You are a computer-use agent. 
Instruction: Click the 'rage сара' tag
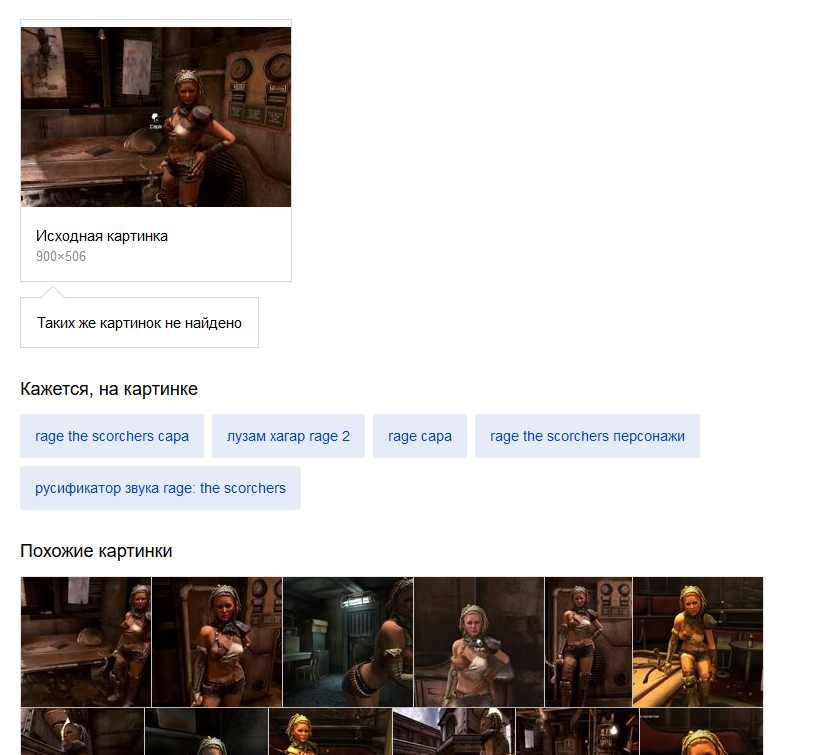tap(420, 436)
